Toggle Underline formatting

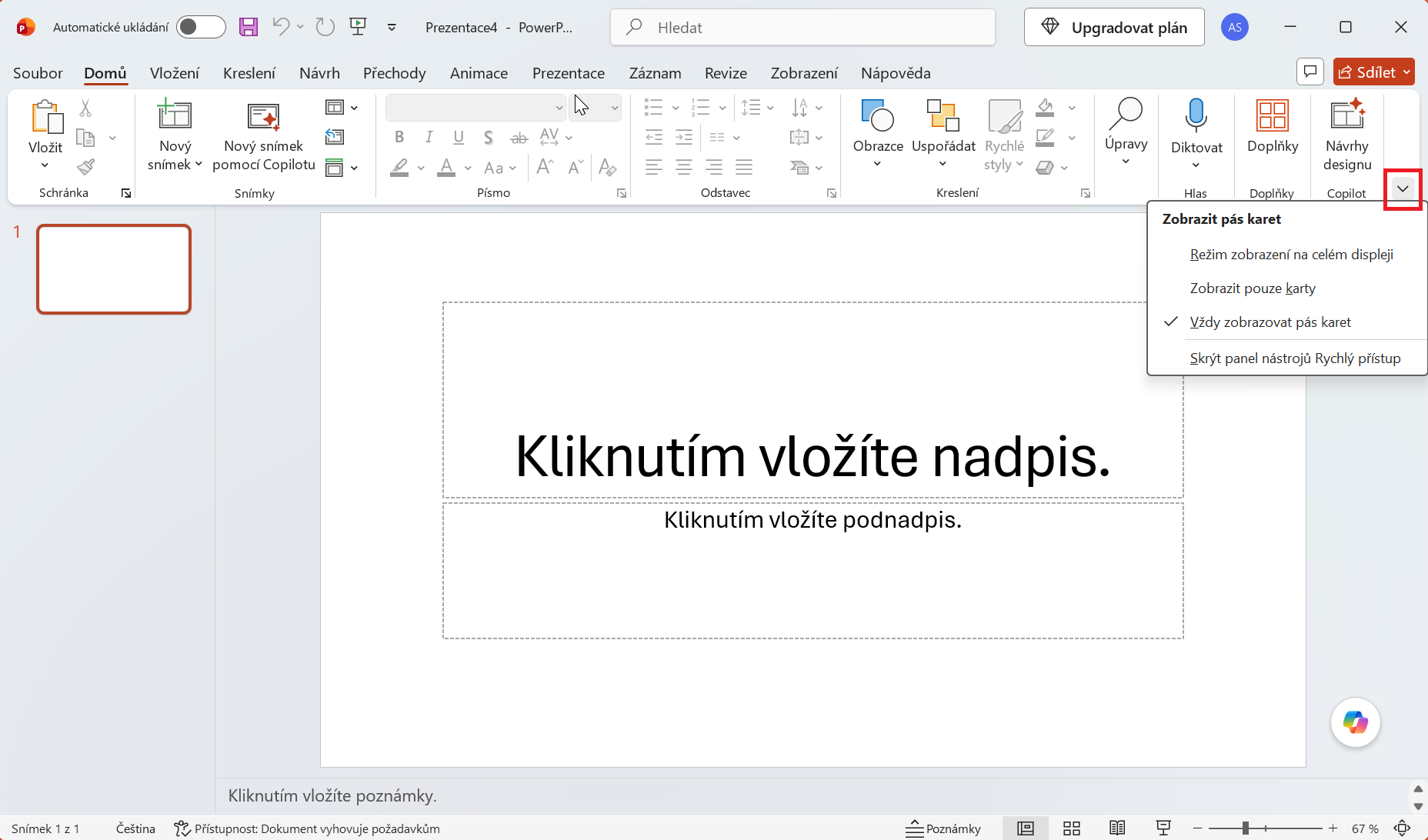click(x=459, y=138)
